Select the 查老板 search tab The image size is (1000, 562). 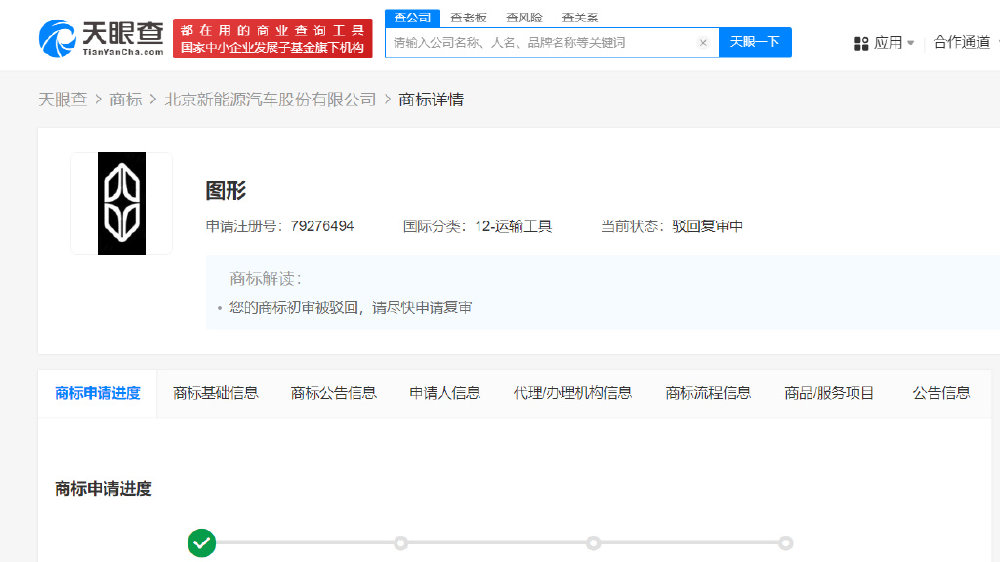pyautogui.click(x=468, y=18)
